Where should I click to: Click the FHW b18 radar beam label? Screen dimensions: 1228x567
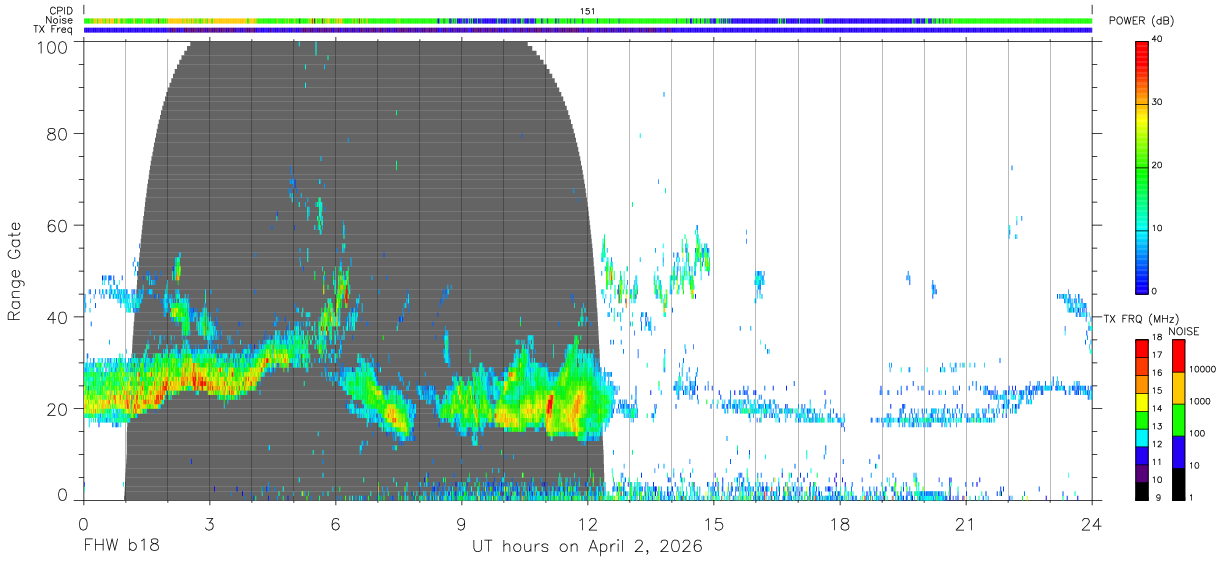point(121,547)
